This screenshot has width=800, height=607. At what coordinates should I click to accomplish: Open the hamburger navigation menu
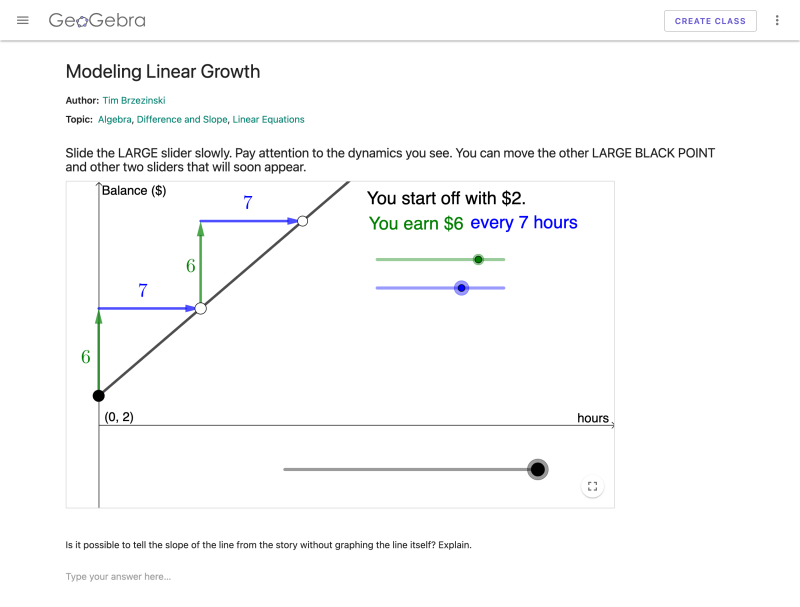pyautogui.click(x=22, y=20)
